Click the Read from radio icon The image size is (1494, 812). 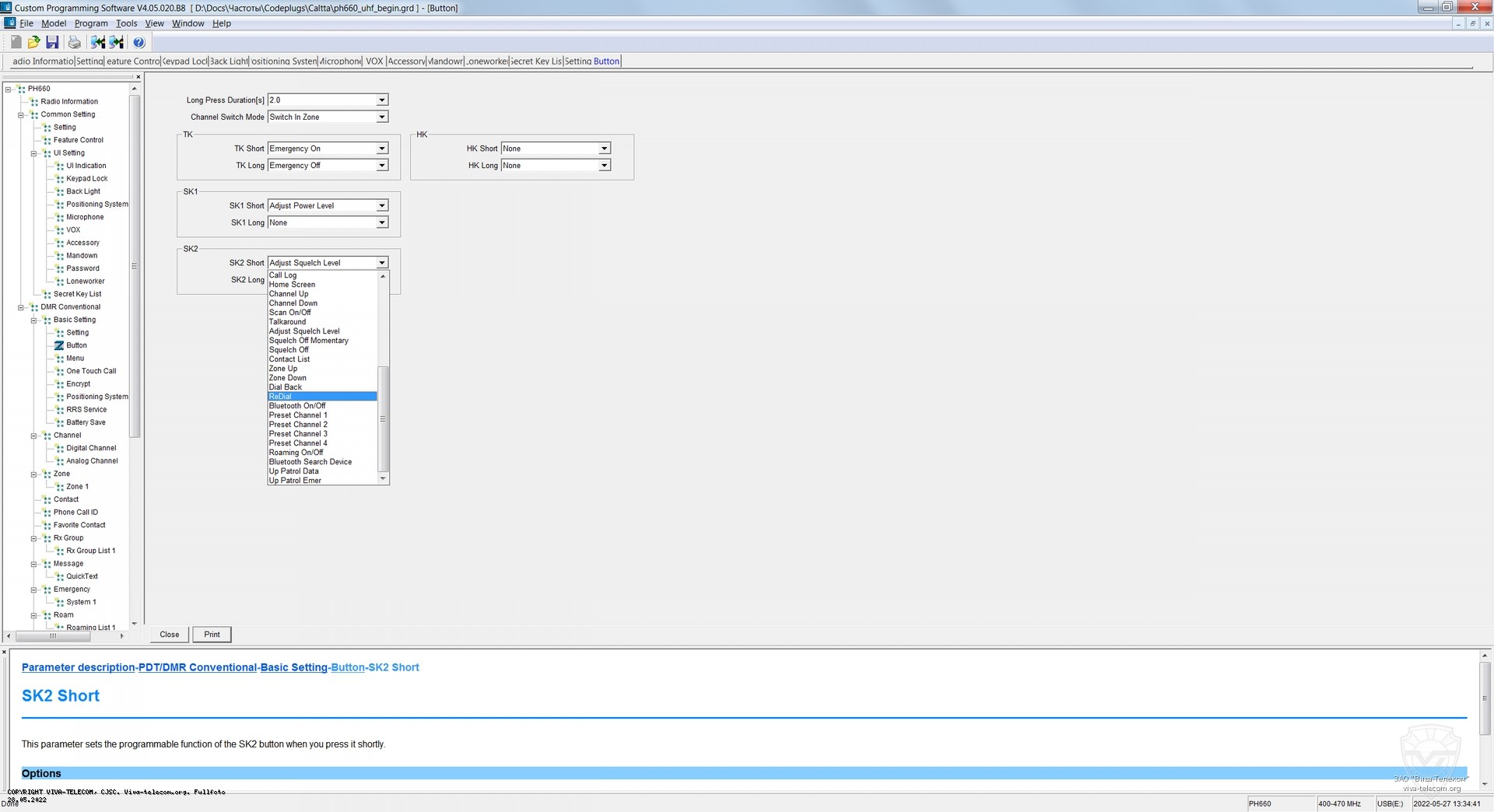(x=97, y=43)
